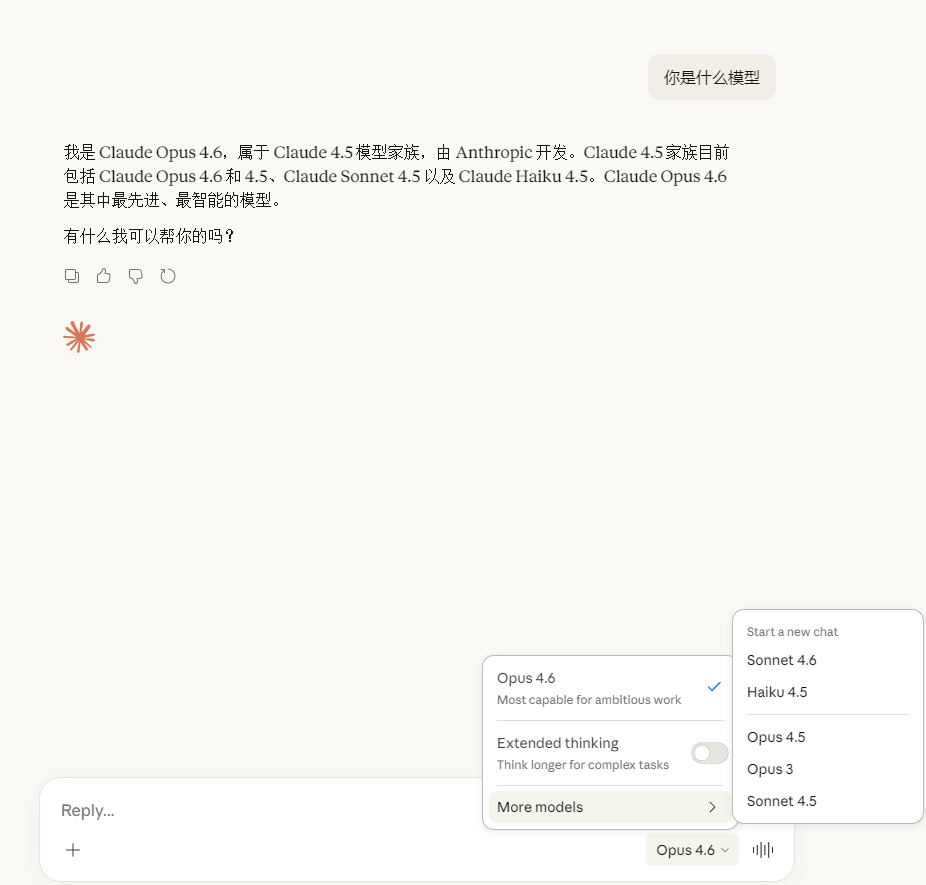The image size is (926, 885).
Task: Click the Start a new chat label
Action: coord(792,631)
